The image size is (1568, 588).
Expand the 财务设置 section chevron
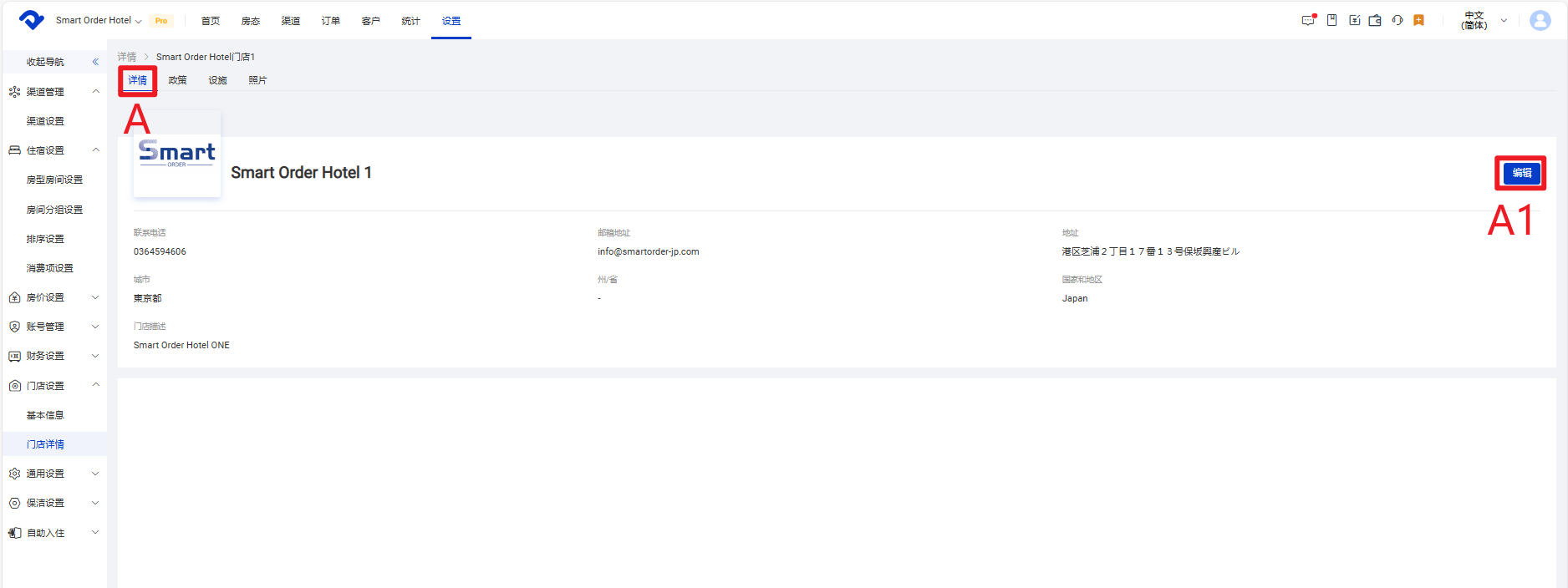tap(95, 356)
